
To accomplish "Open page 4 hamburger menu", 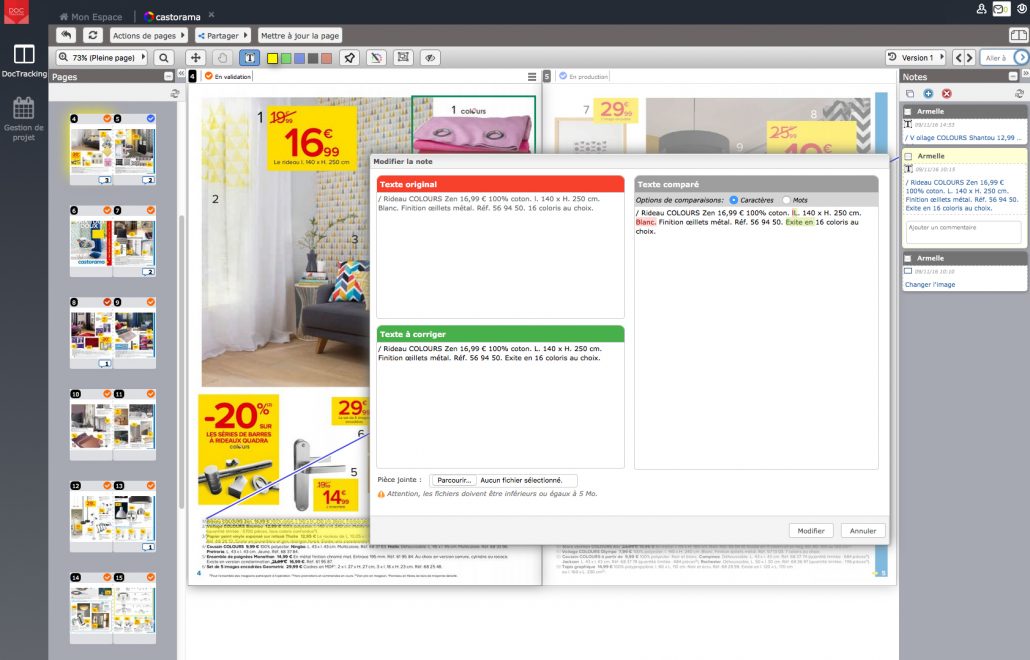I will point(532,77).
